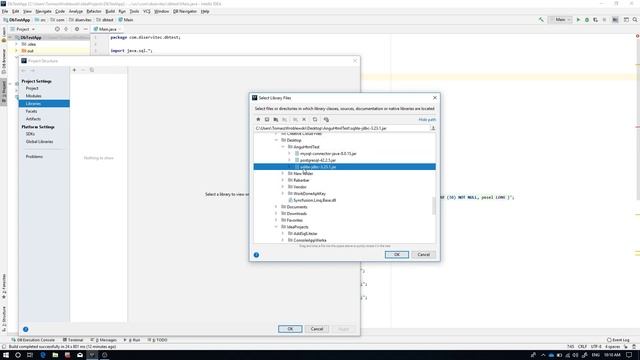Click the help icon in Select Library Files dialog
This screenshot has height=360, width=640.
pyautogui.click(x=256, y=255)
